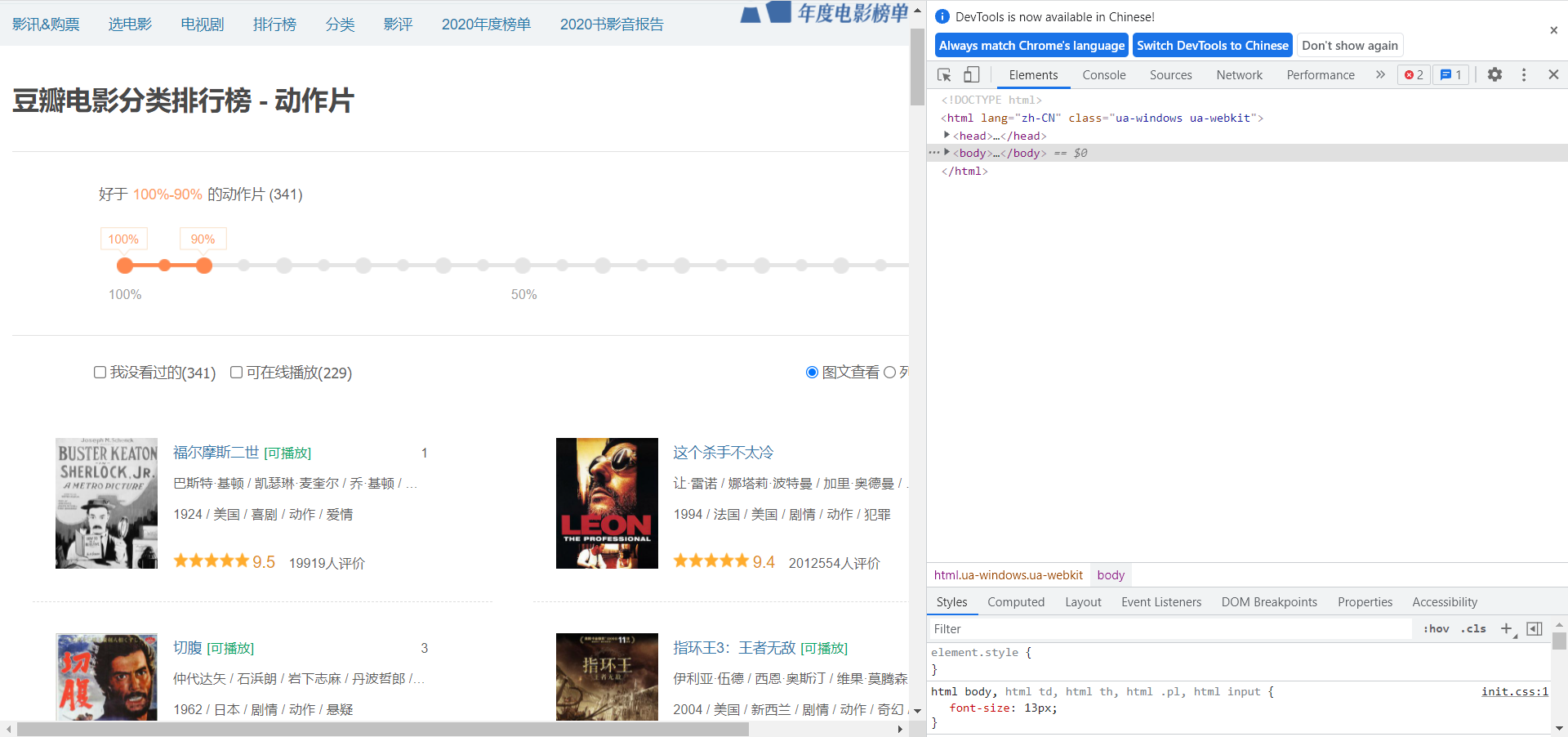The width and height of the screenshot is (1568, 737).
Task: Open the Layout tab
Action: (1083, 602)
